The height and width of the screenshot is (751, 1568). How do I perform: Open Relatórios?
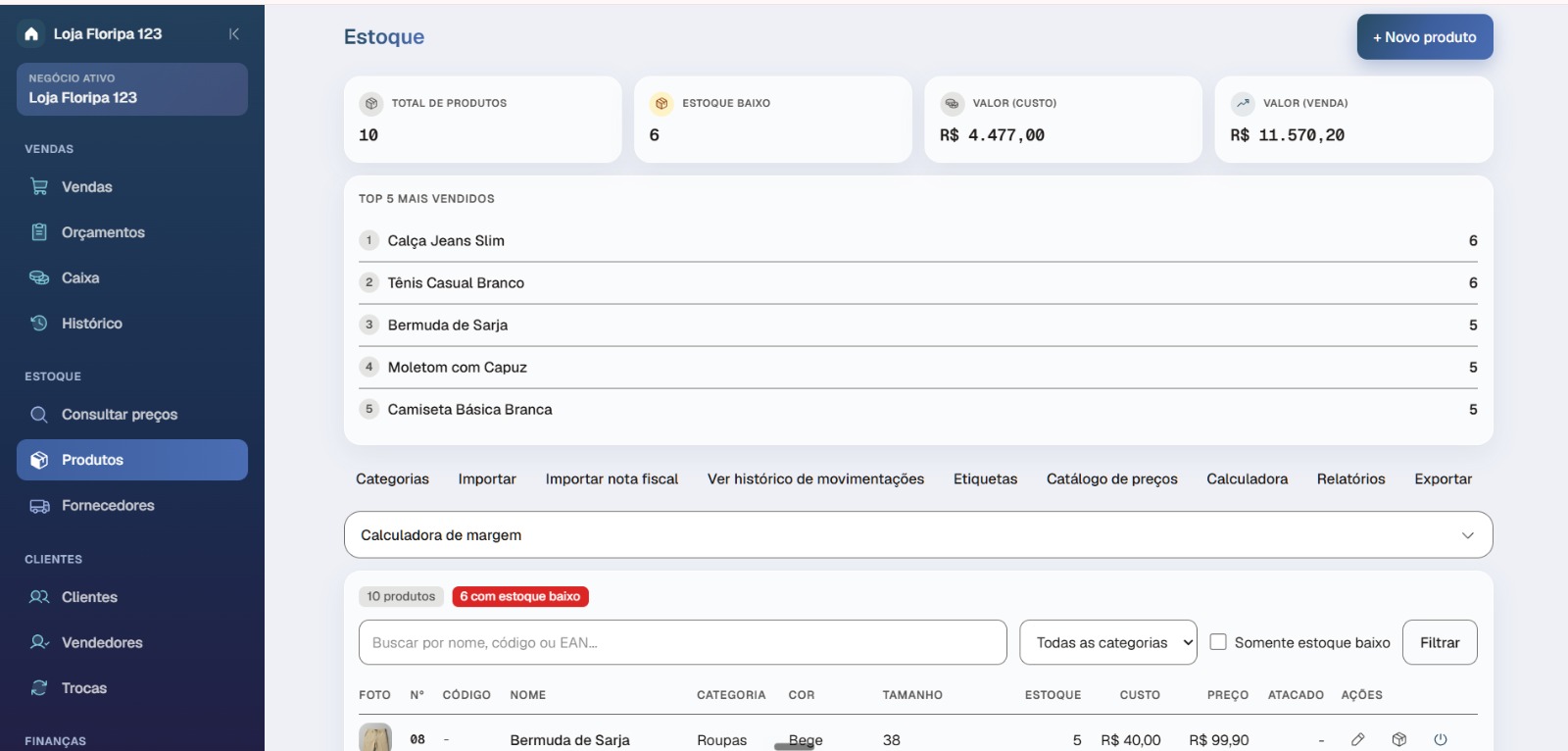tap(1350, 478)
